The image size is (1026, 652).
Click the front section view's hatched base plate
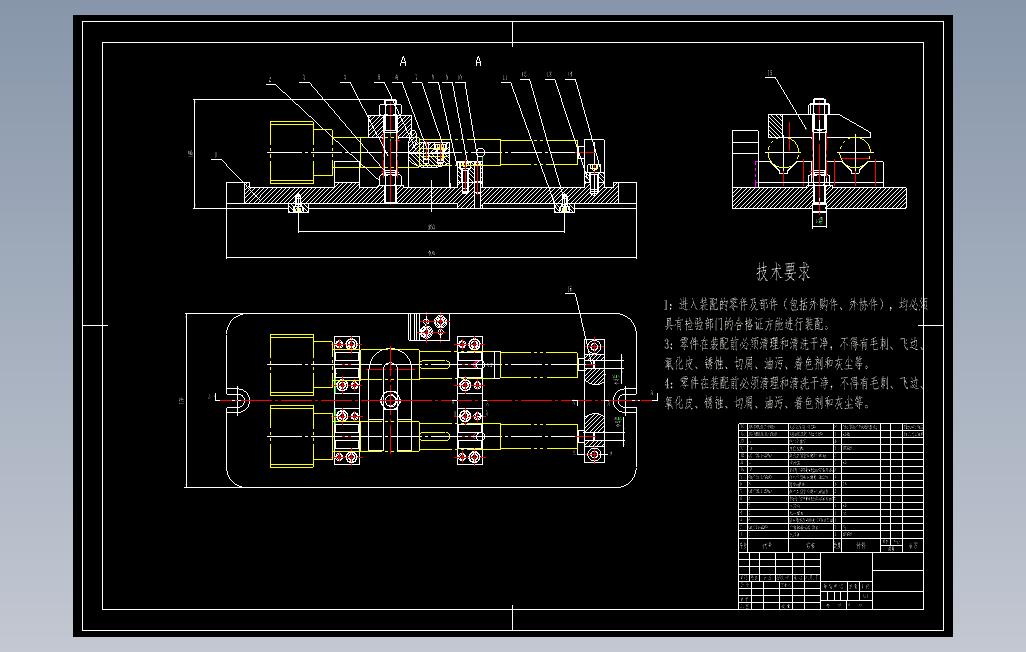click(x=431, y=196)
